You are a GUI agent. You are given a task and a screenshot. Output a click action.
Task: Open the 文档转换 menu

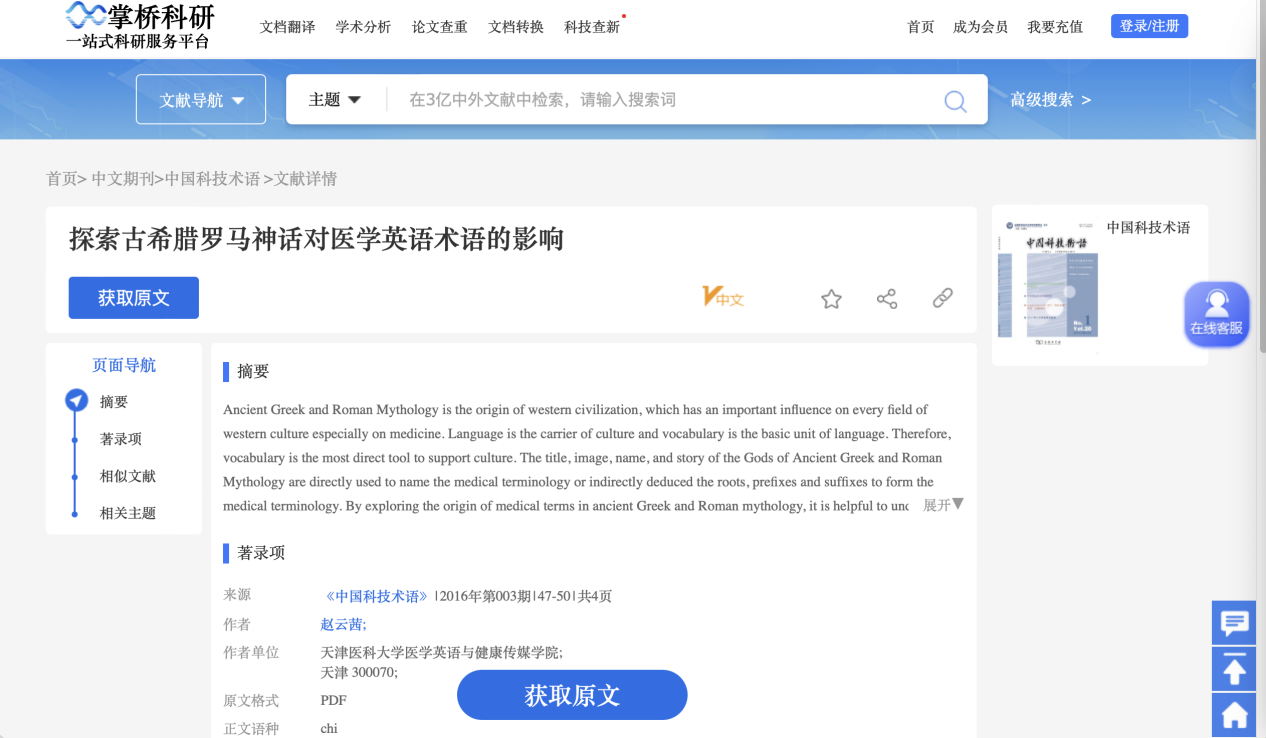pyautogui.click(x=516, y=27)
